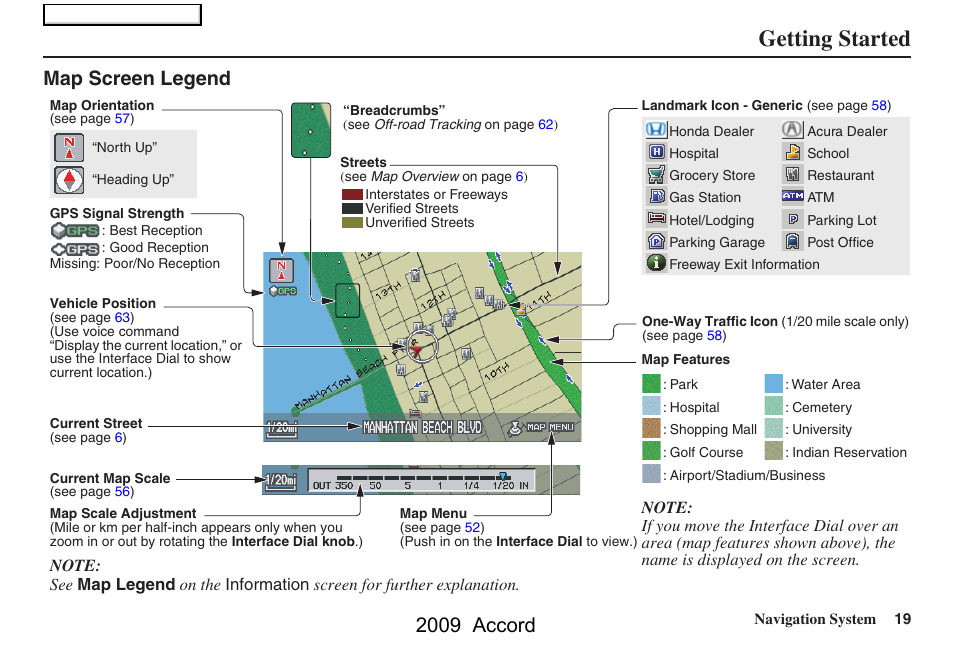Viewport: 954px width, 652px height.
Task: Click the Restaurant landmark icon
Action: tap(792, 175)
